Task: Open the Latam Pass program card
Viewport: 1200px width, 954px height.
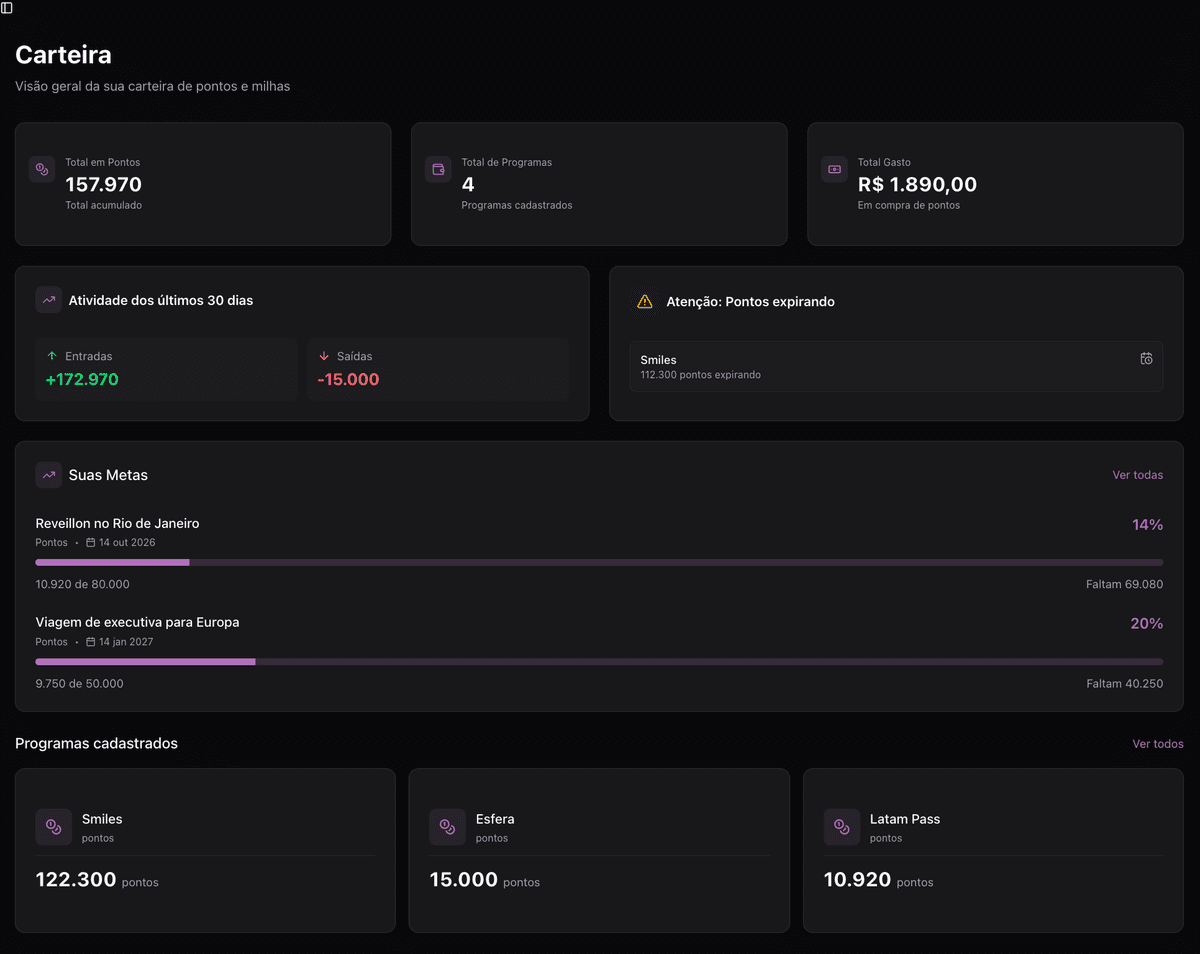Action: tap(993, 850)
